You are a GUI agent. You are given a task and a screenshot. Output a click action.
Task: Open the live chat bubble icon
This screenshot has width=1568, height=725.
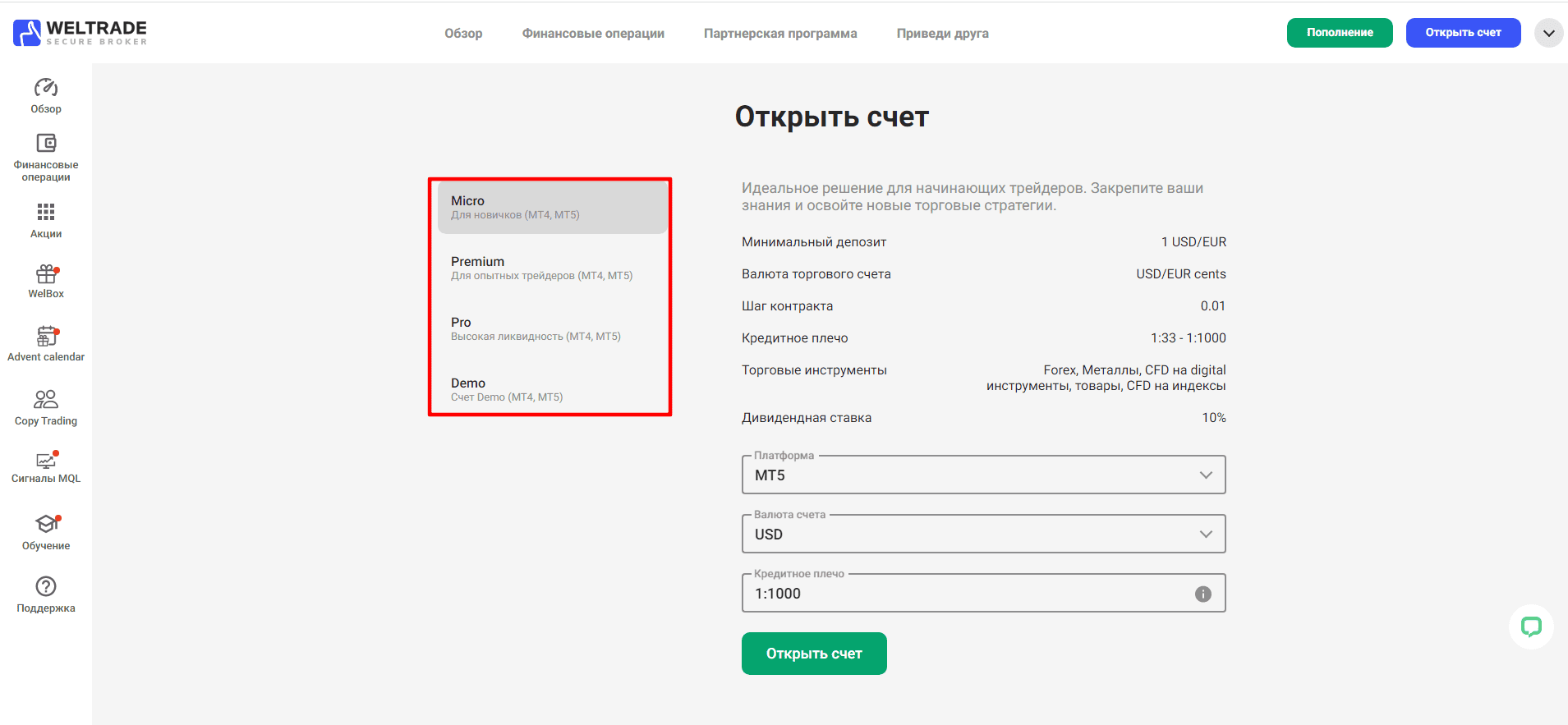[1531, 627]
